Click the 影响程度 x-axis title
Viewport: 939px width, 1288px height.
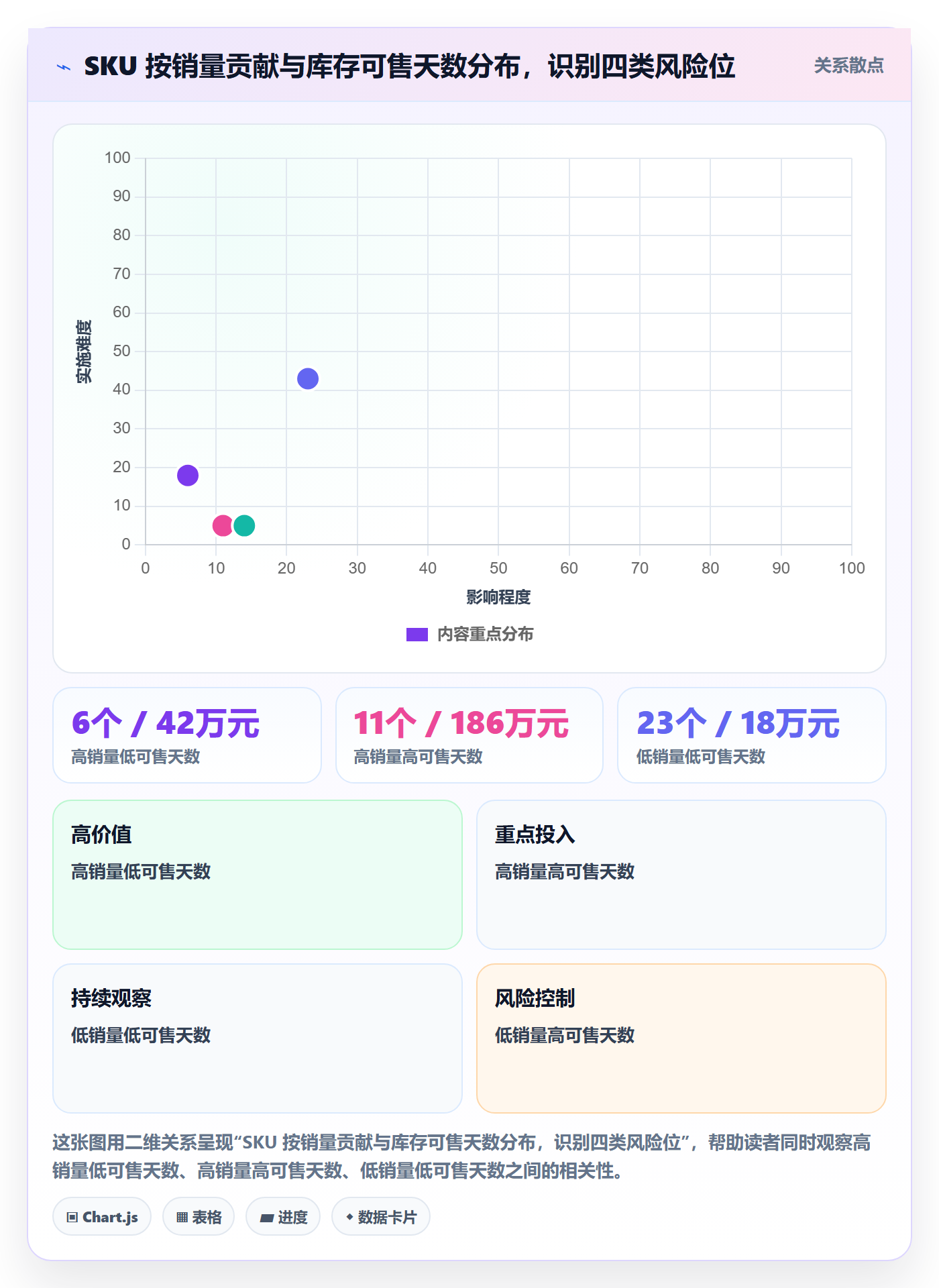pos(498,597)
